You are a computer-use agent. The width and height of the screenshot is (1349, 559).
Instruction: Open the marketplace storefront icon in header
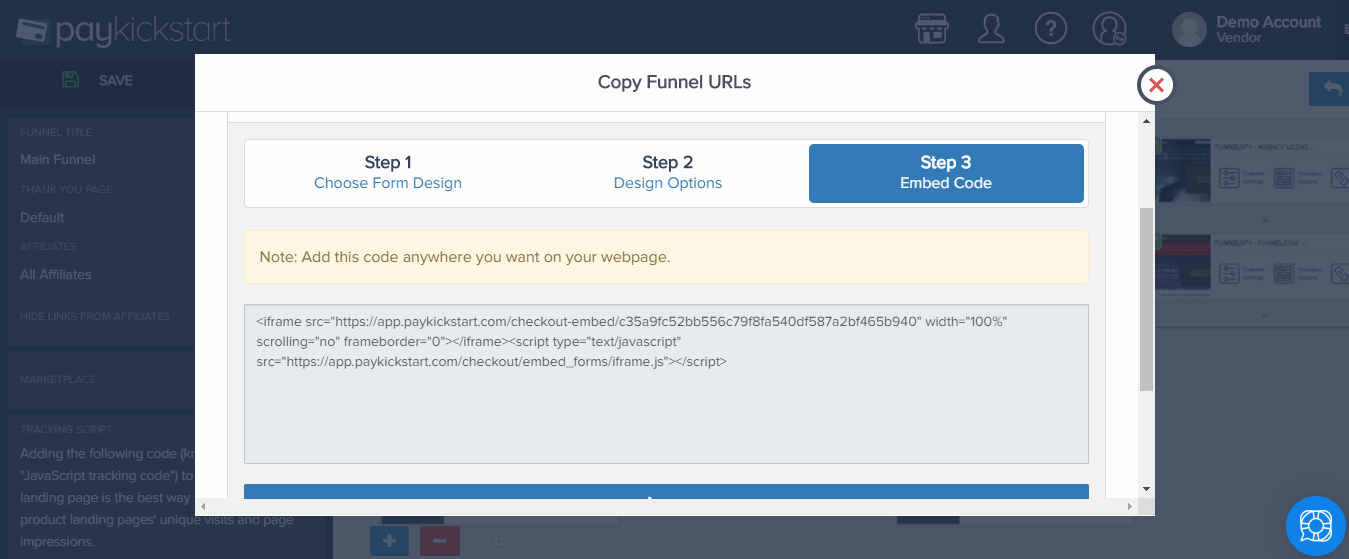coord(932,28)
